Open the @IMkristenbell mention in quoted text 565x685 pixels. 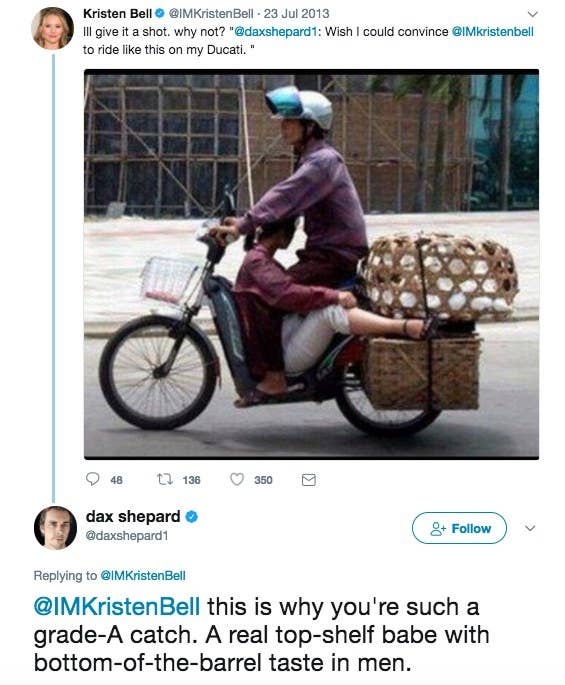coord(492,32)
